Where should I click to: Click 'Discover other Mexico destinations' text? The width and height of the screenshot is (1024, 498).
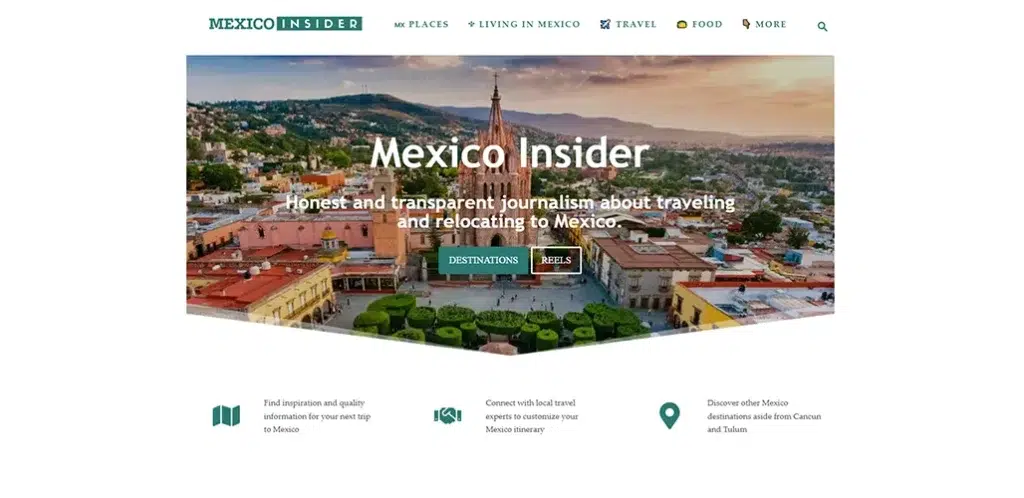[x=764, y=416]
